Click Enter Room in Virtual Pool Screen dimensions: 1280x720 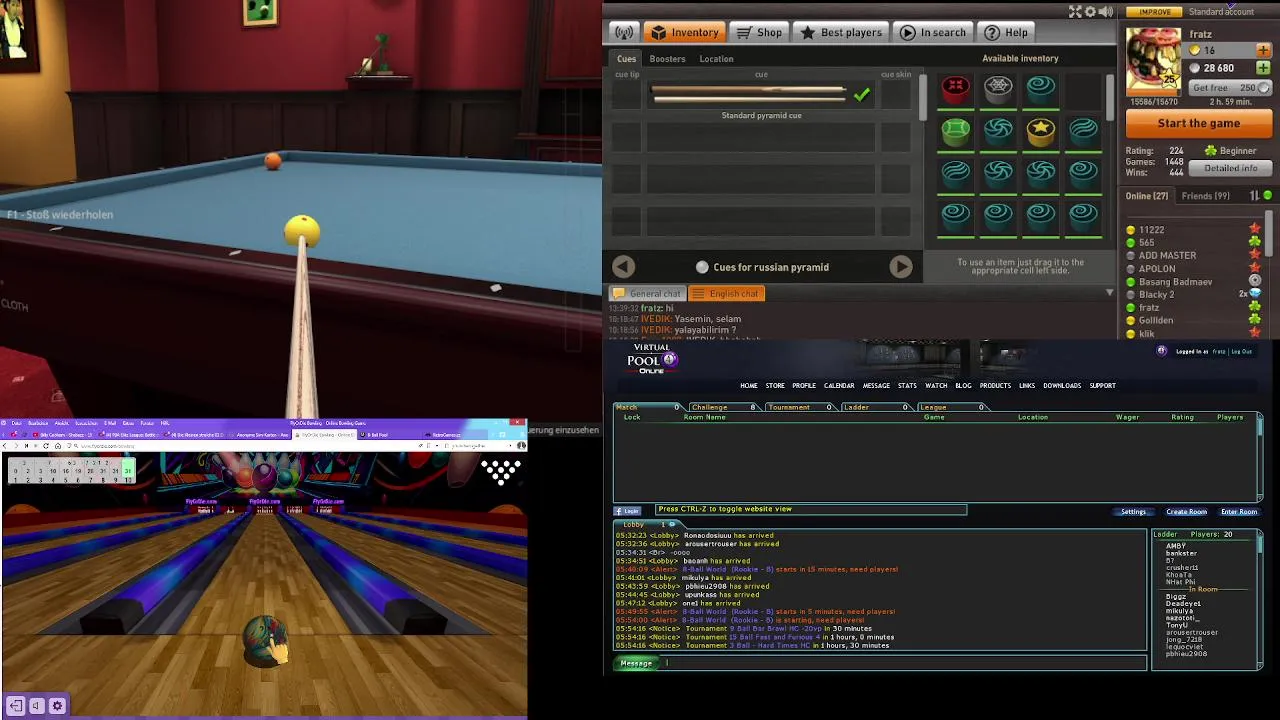(1239, 512)
